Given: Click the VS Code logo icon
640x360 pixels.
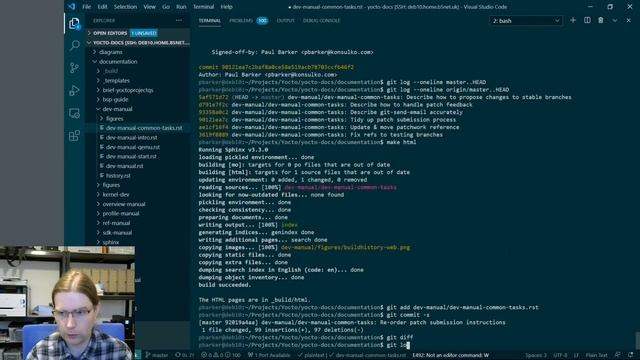Looking at the screenshot, I should (x=72, y=7).
